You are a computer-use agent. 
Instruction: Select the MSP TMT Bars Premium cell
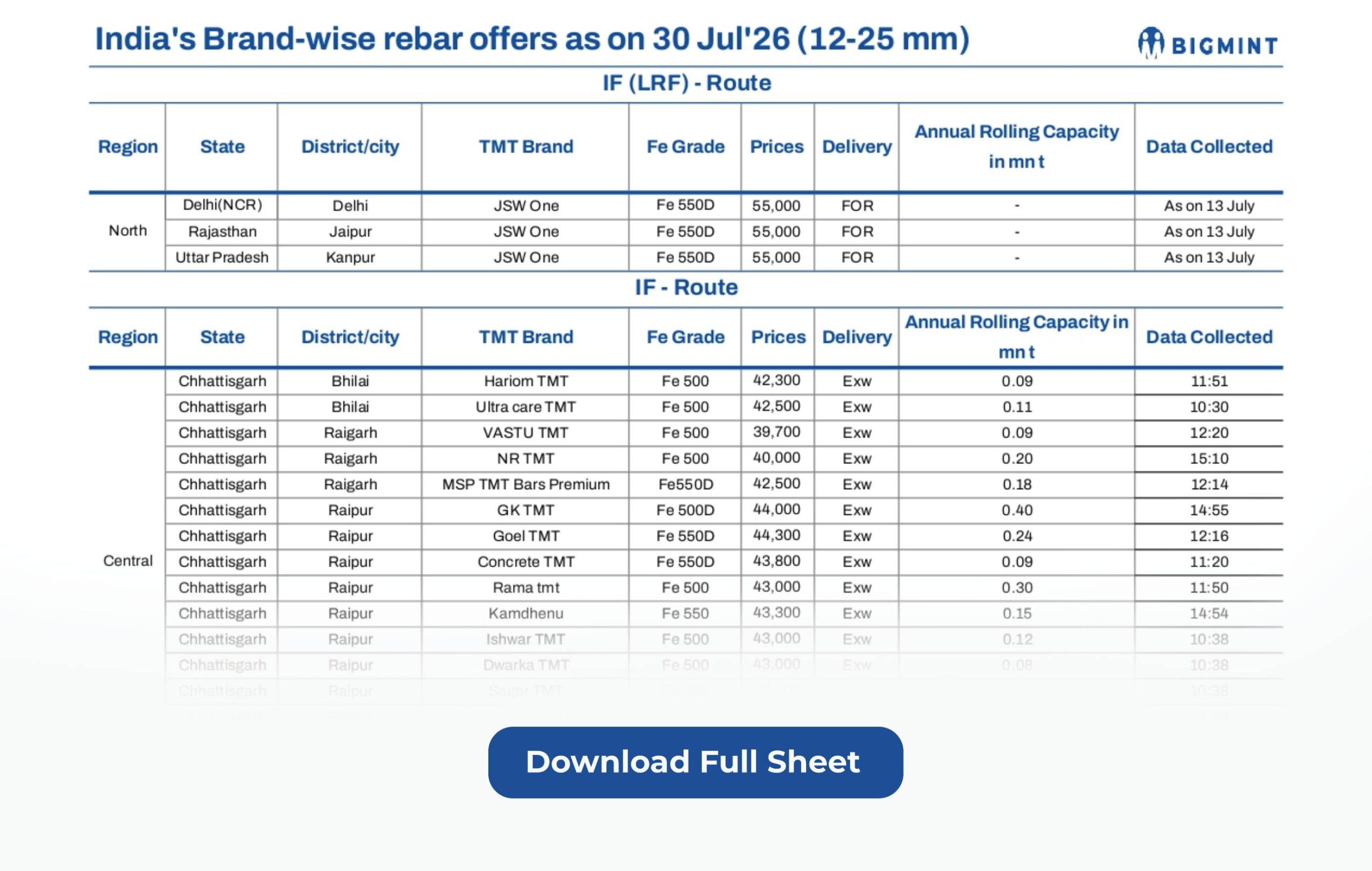(525, 484)
